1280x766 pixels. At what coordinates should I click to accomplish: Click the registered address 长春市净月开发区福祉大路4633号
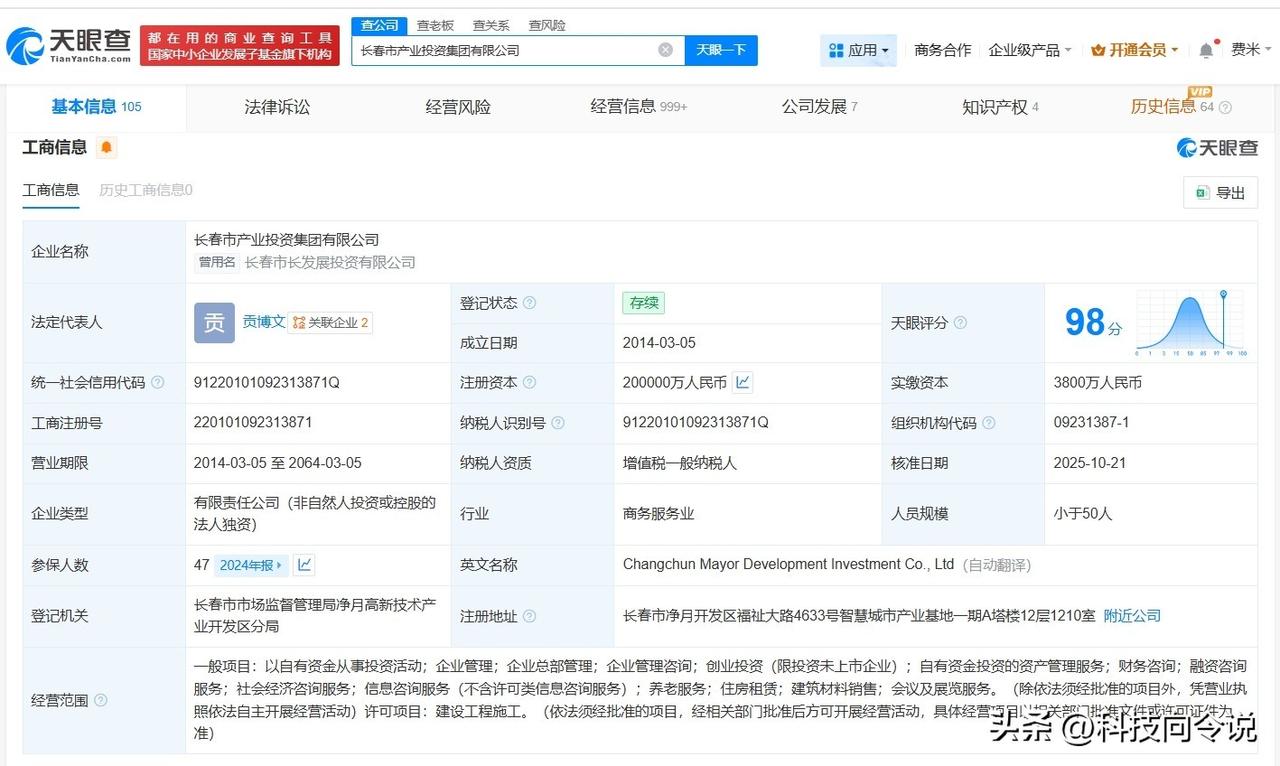[x=859, y=616]
